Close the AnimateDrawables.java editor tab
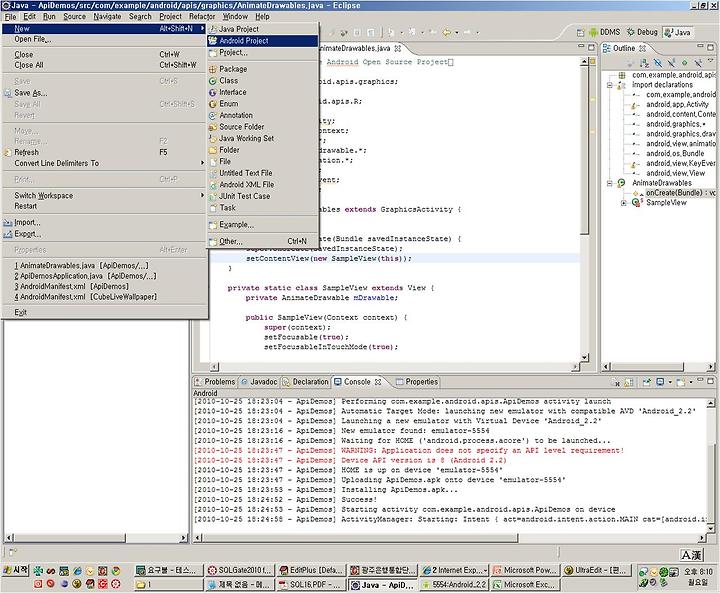The width and height of the screenshot is (720, 593). point(398,48)
